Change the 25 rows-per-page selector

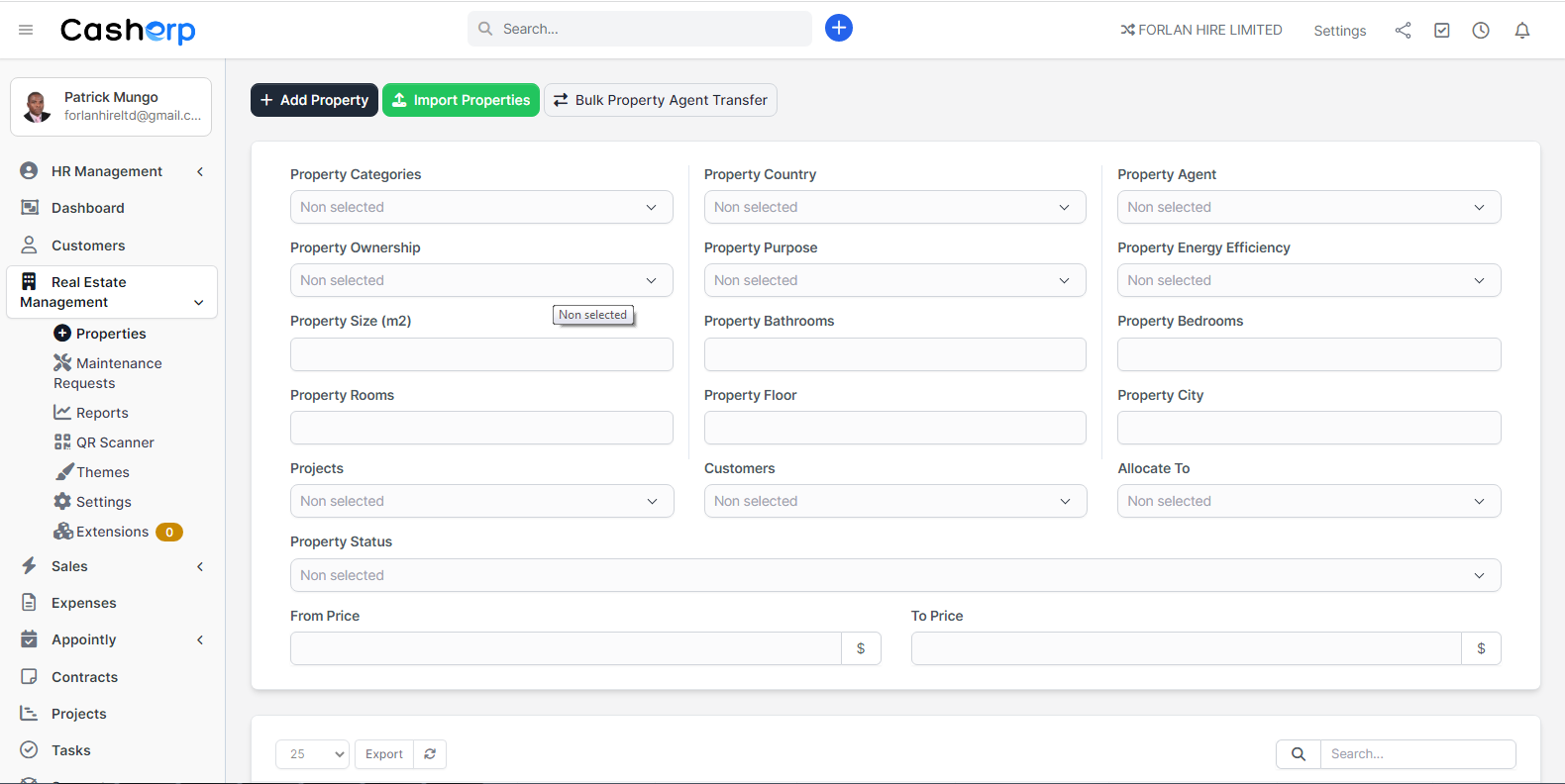(x=312, y=754)
